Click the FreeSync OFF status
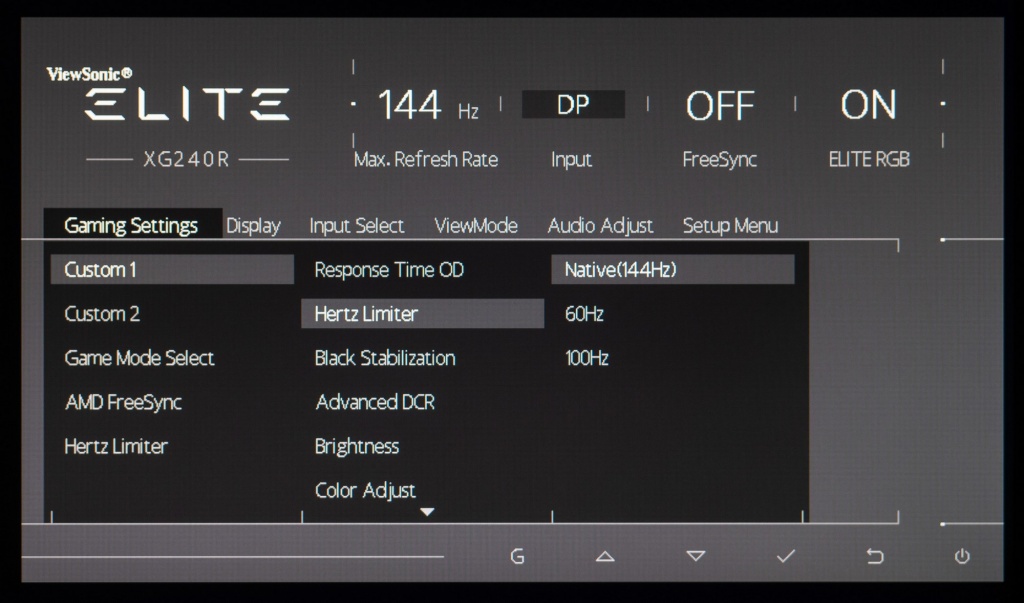Screen dimensions: 1024x603 (720, 105)
